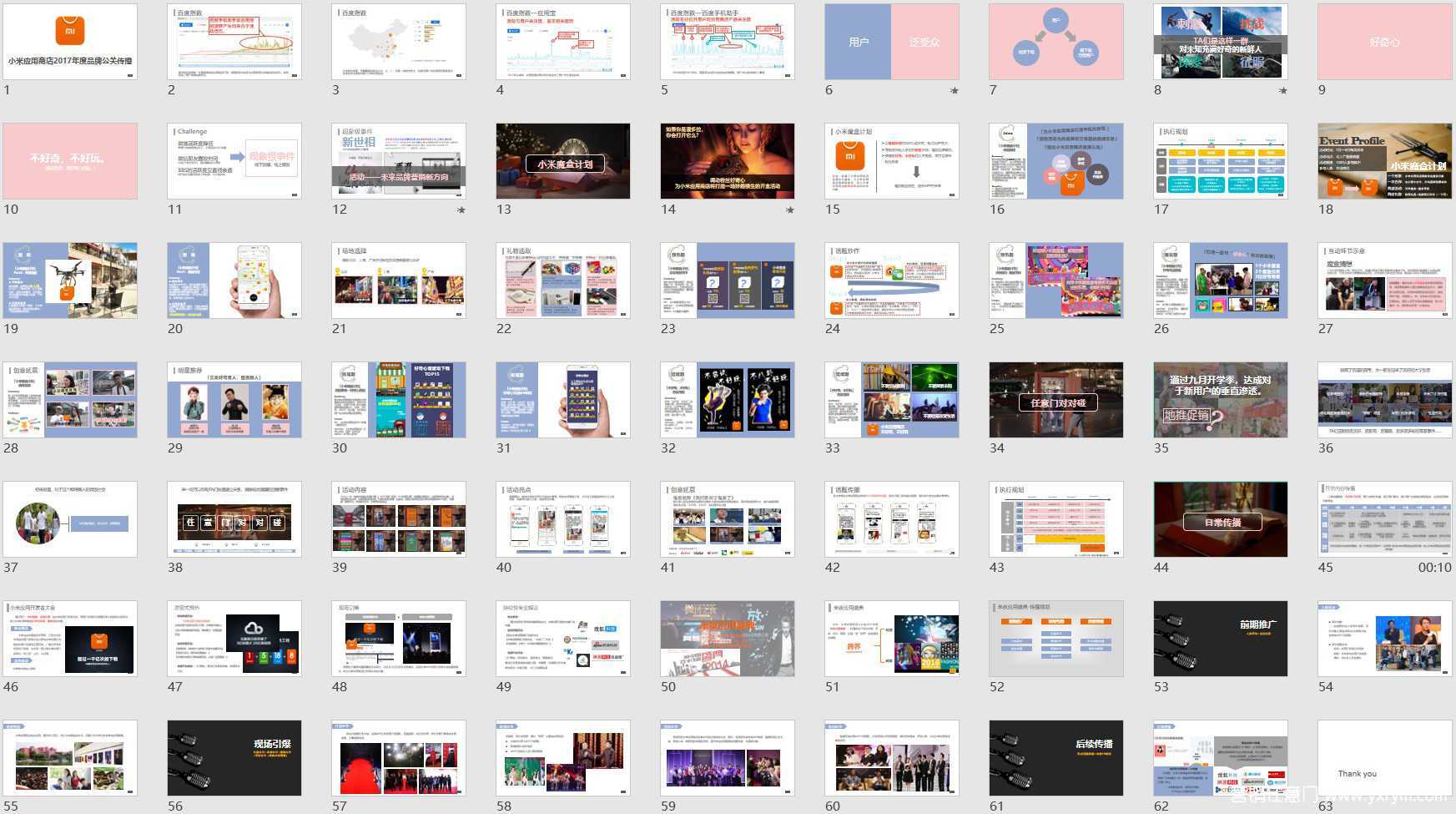Viewport: 1456px width, 814px height.
Task: Select slide 52 gray flowchart thumbnail
Action: coord(1056,639)
